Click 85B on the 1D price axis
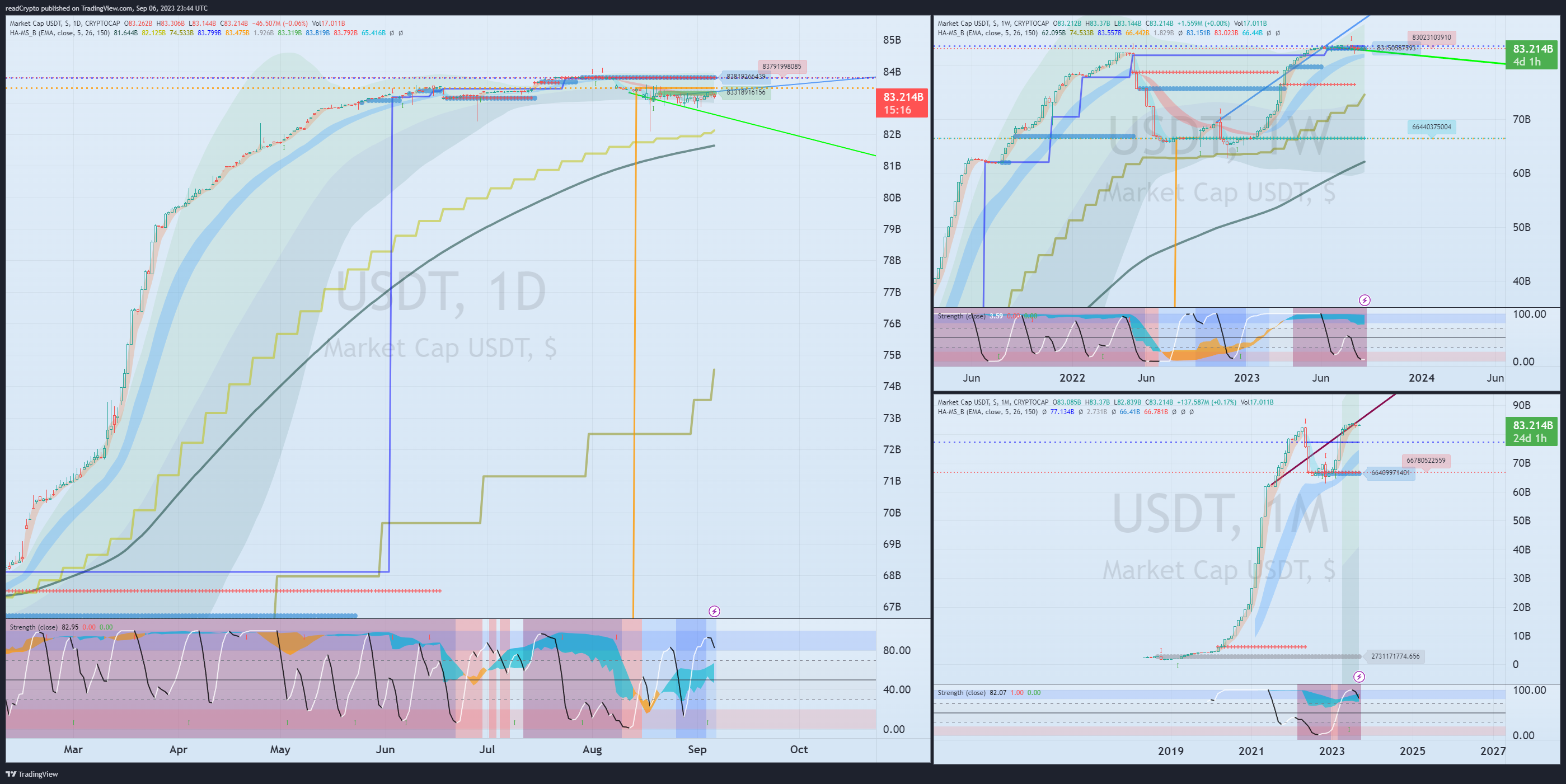Image resolution: width=1566 pixels, height=784 pixels. click(892, 40)
